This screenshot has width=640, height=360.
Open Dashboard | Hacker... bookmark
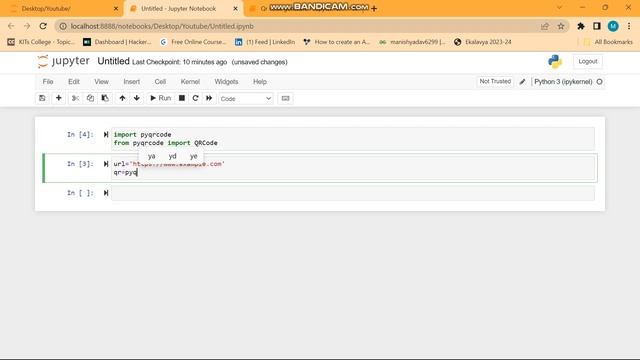coord(117,42)
